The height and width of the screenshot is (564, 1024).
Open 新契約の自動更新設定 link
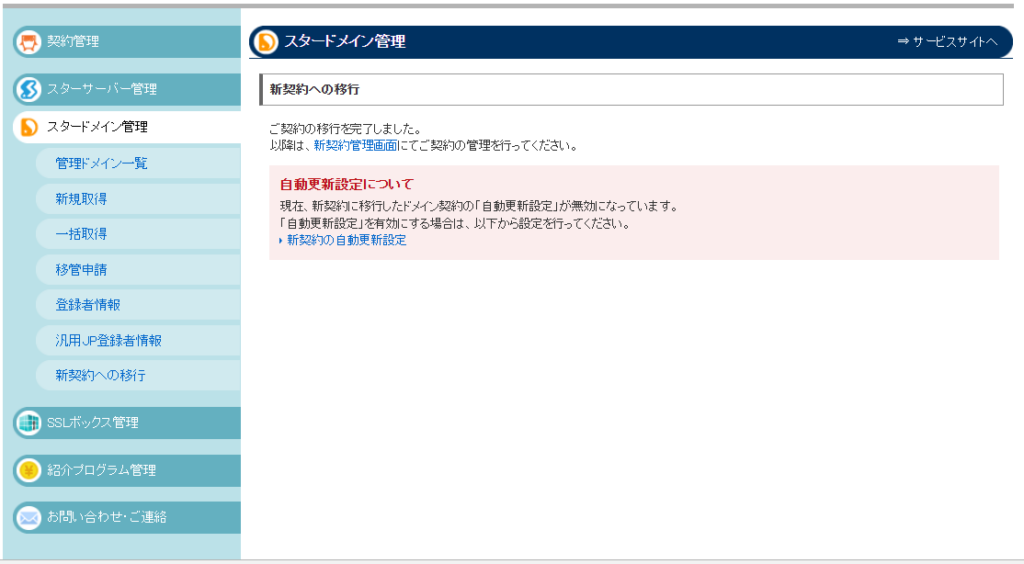(346, 241)
